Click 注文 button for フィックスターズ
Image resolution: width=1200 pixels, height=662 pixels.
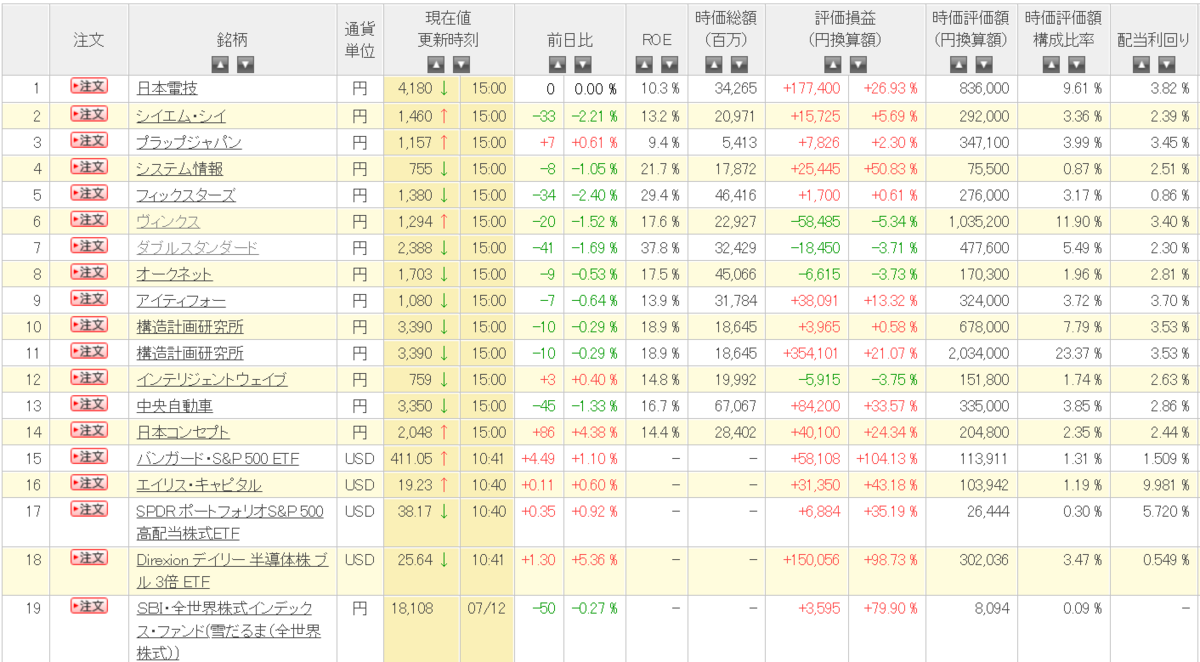(89, 192)
